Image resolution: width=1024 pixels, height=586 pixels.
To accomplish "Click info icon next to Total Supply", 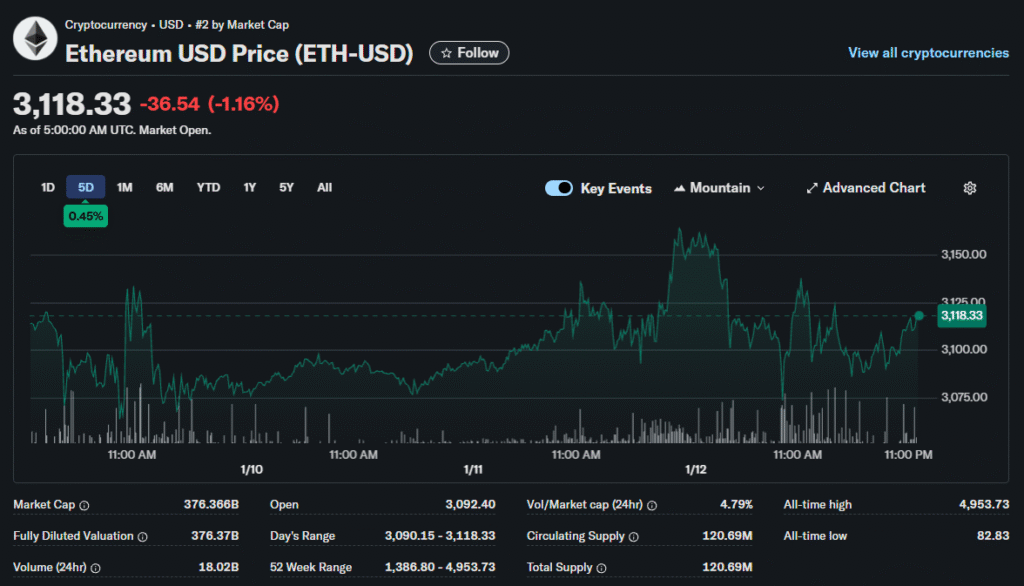I will coord(603,568).
